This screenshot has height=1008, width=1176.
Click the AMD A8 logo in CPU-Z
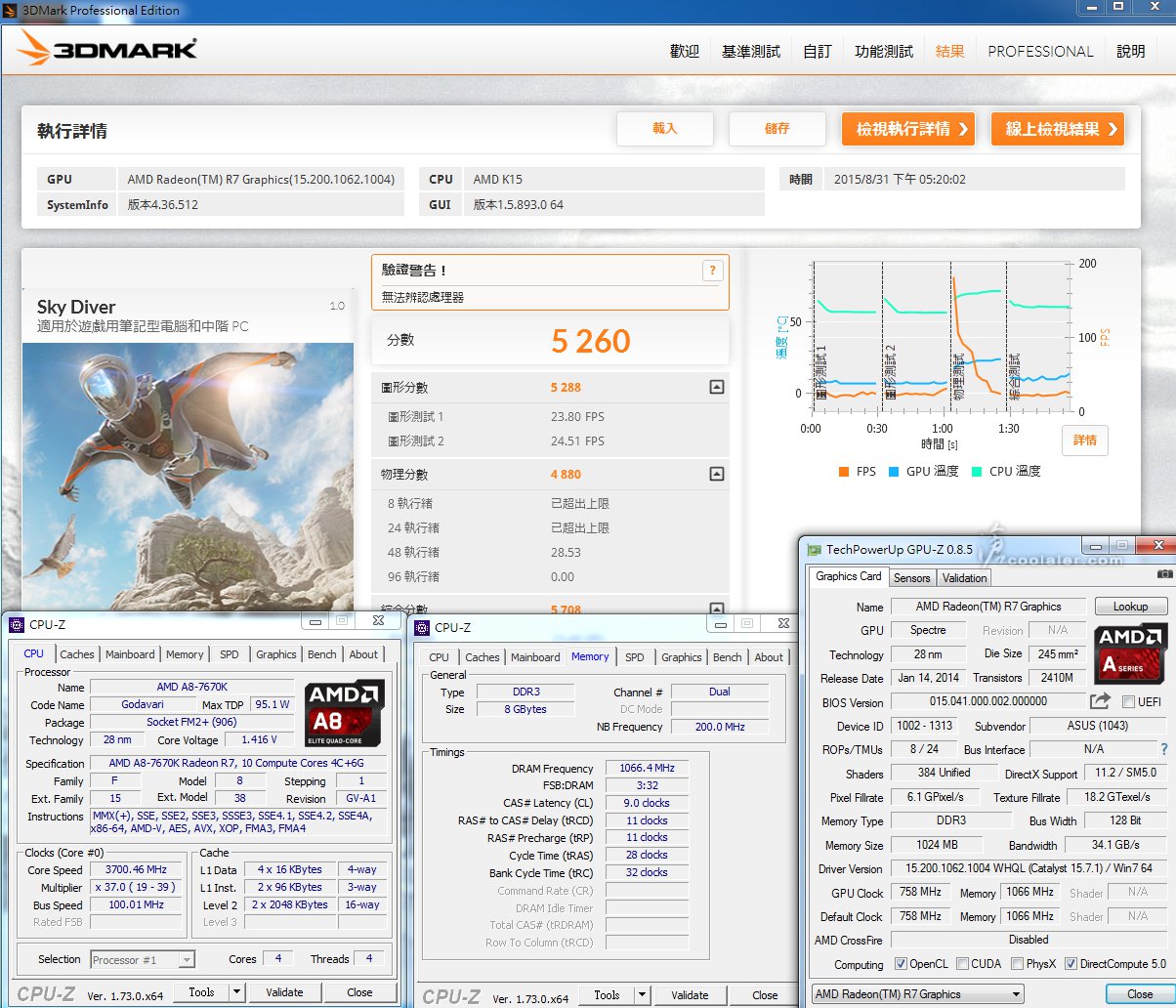(x=344, y=713)
